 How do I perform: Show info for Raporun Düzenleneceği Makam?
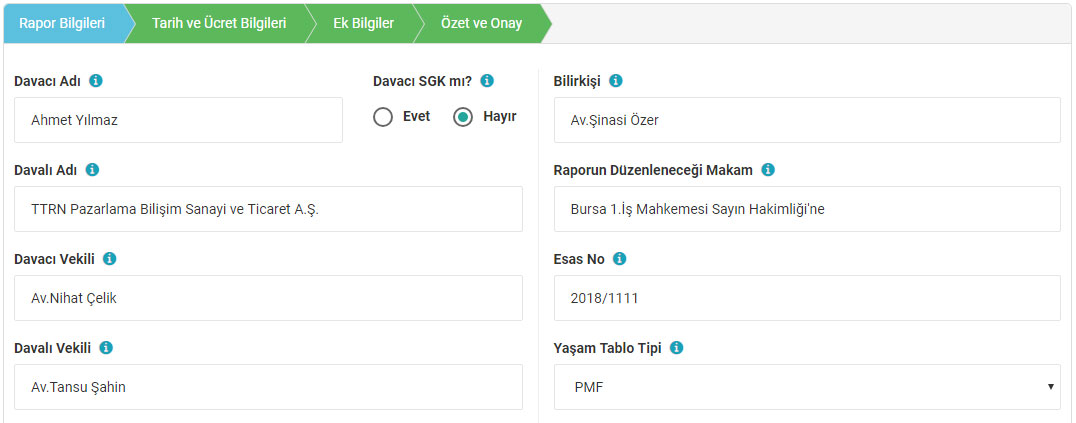(x=769, y=170)
